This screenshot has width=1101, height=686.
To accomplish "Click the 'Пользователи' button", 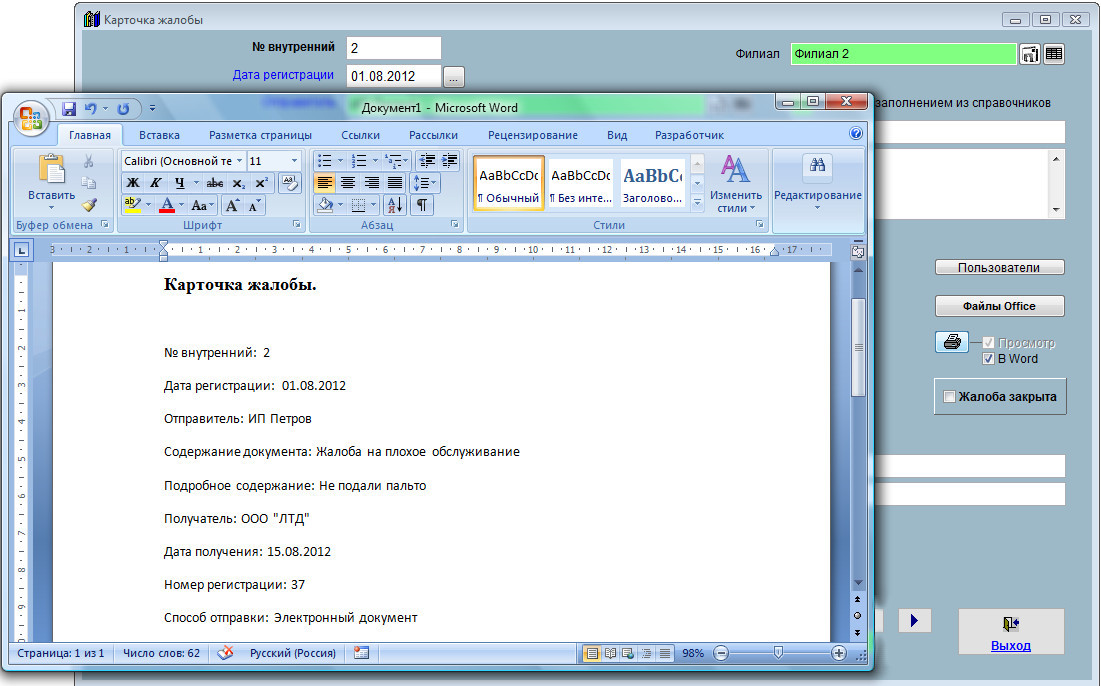I will point(999,268).
